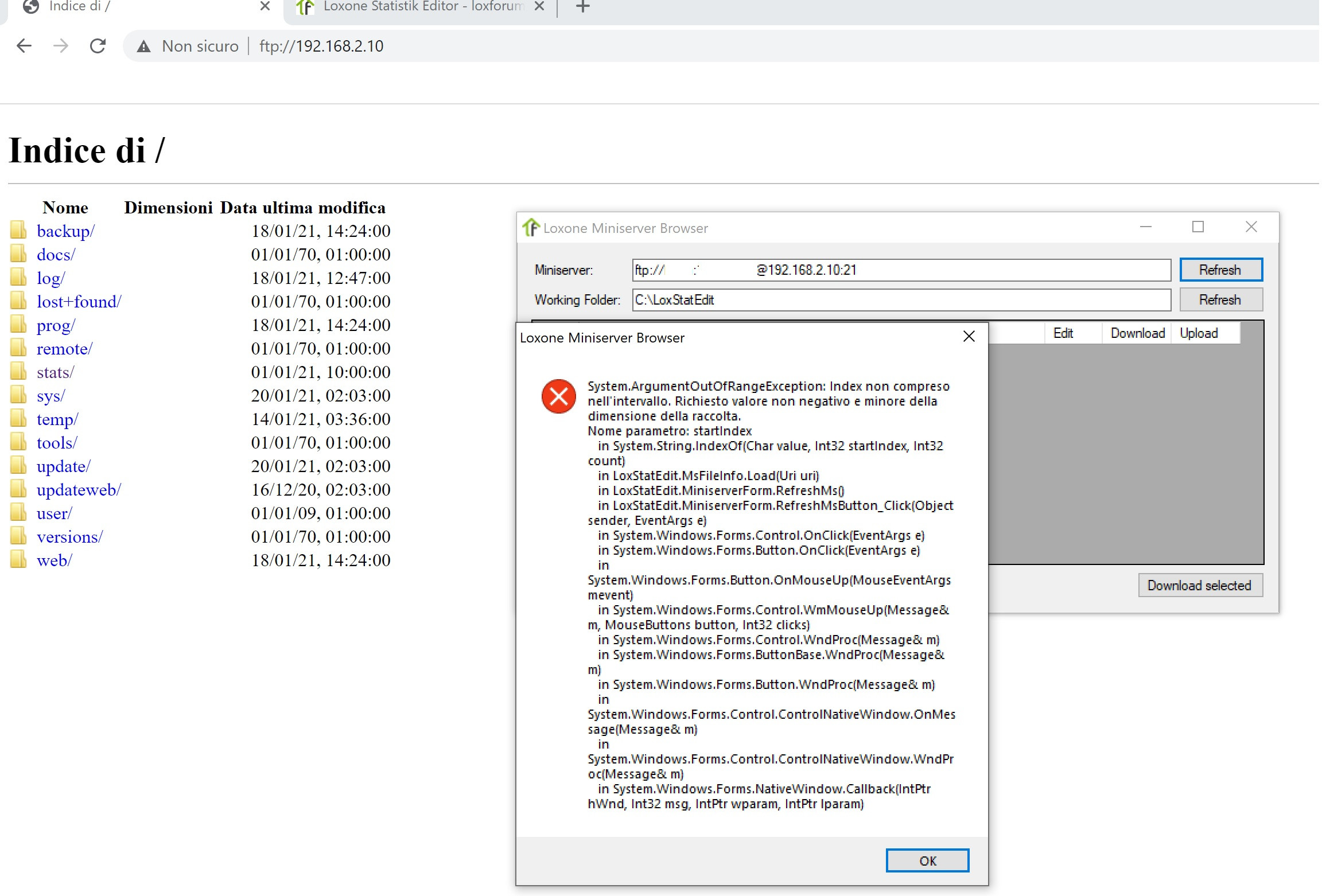Open a new browser tab with plus icon
Viewport: 1322px width, 896px height.
tap(582, 7)
